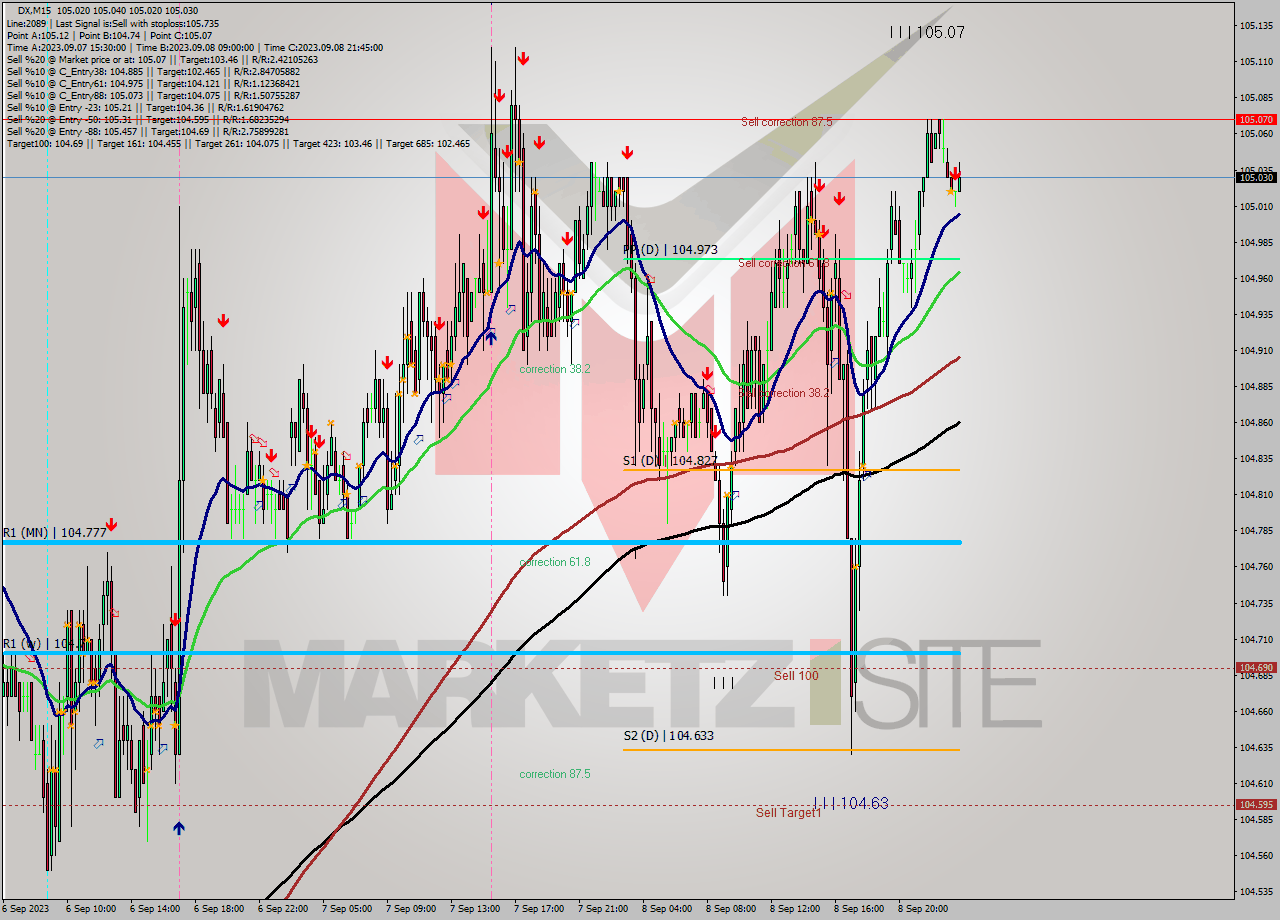
Task: Click the green 'correction 61.8' label
Action: (x=555, y=562)
